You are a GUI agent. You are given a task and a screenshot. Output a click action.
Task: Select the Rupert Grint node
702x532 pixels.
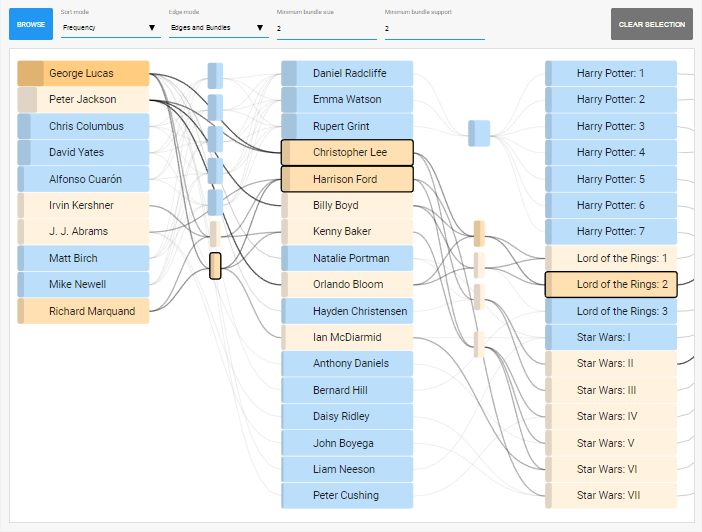pos(347,126)
